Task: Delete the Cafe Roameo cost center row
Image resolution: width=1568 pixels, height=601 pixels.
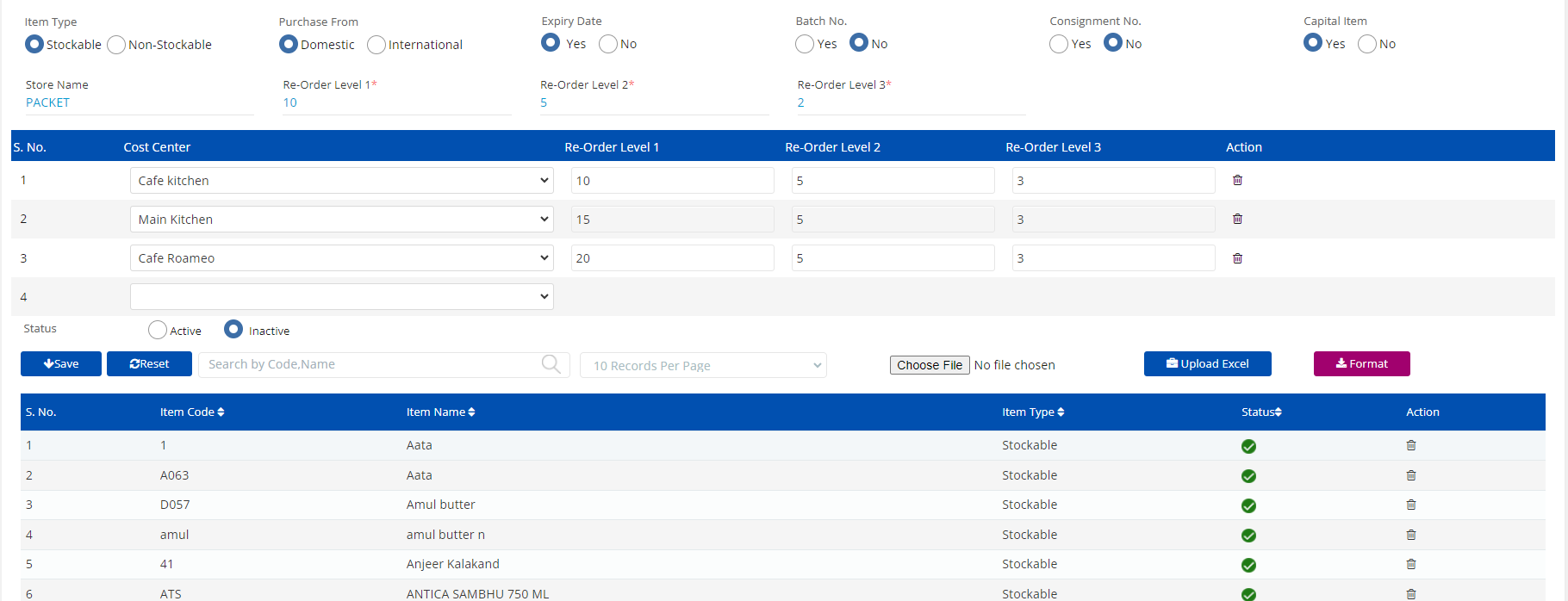Action: click(x=1237, y=258)
